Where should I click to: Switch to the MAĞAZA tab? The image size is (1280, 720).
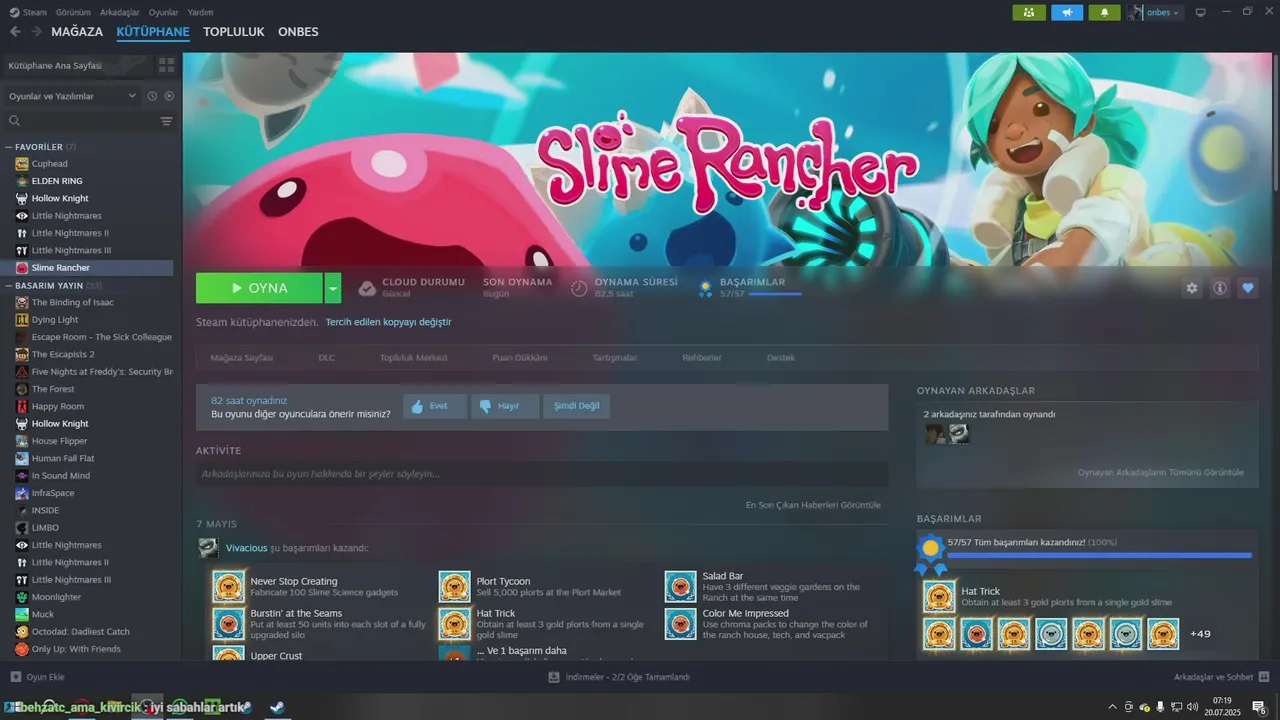pos(77,32)
